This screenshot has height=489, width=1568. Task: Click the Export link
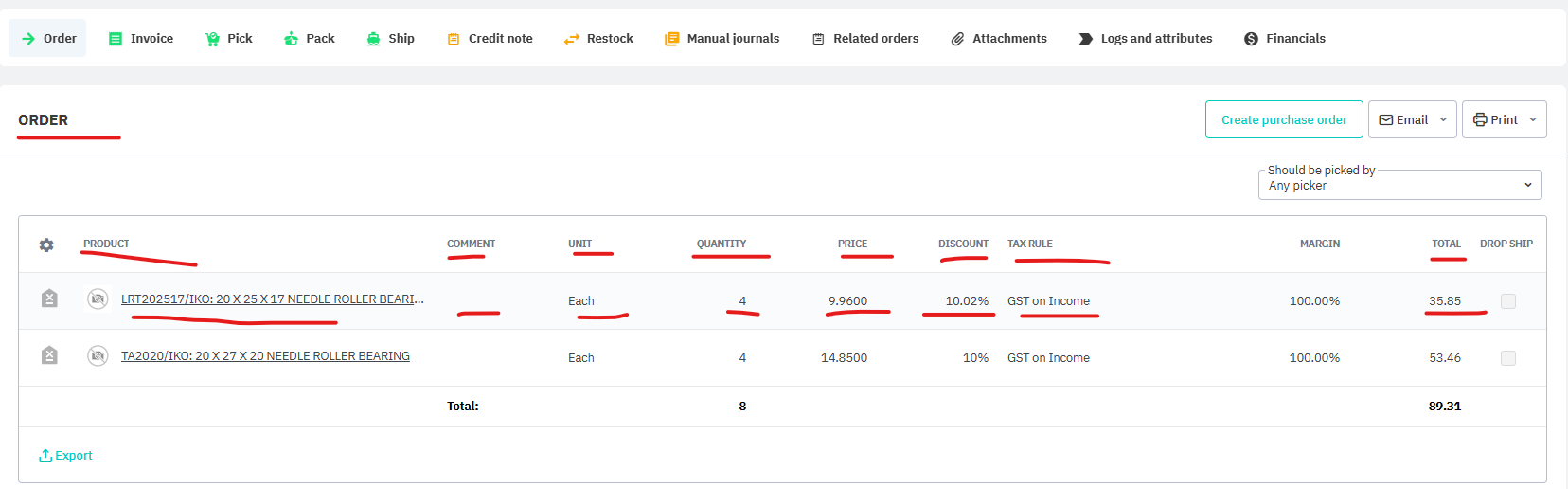[65, 456]
